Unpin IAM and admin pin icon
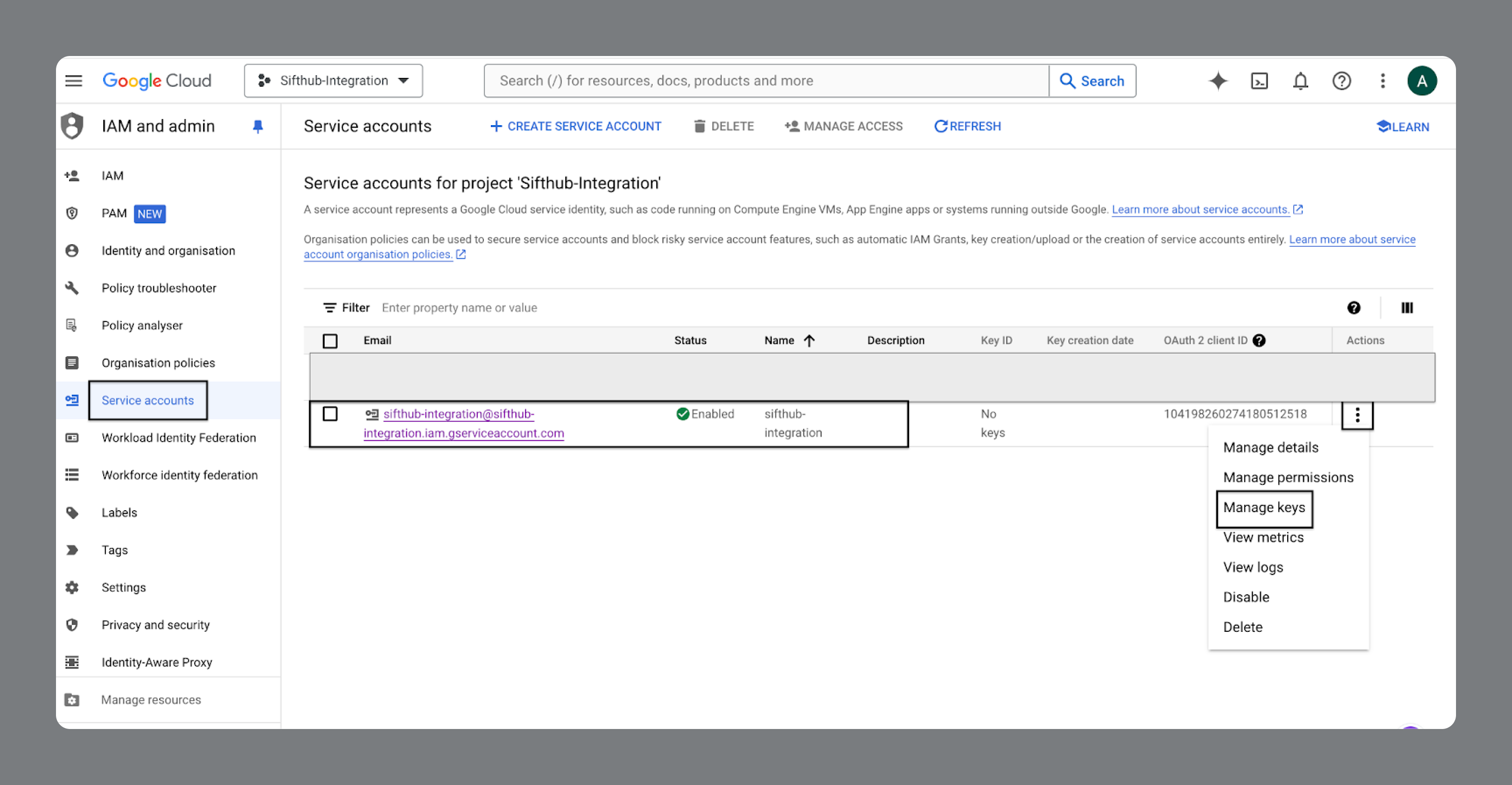The height and width of the screenshot is (785, 1512). 257,126
